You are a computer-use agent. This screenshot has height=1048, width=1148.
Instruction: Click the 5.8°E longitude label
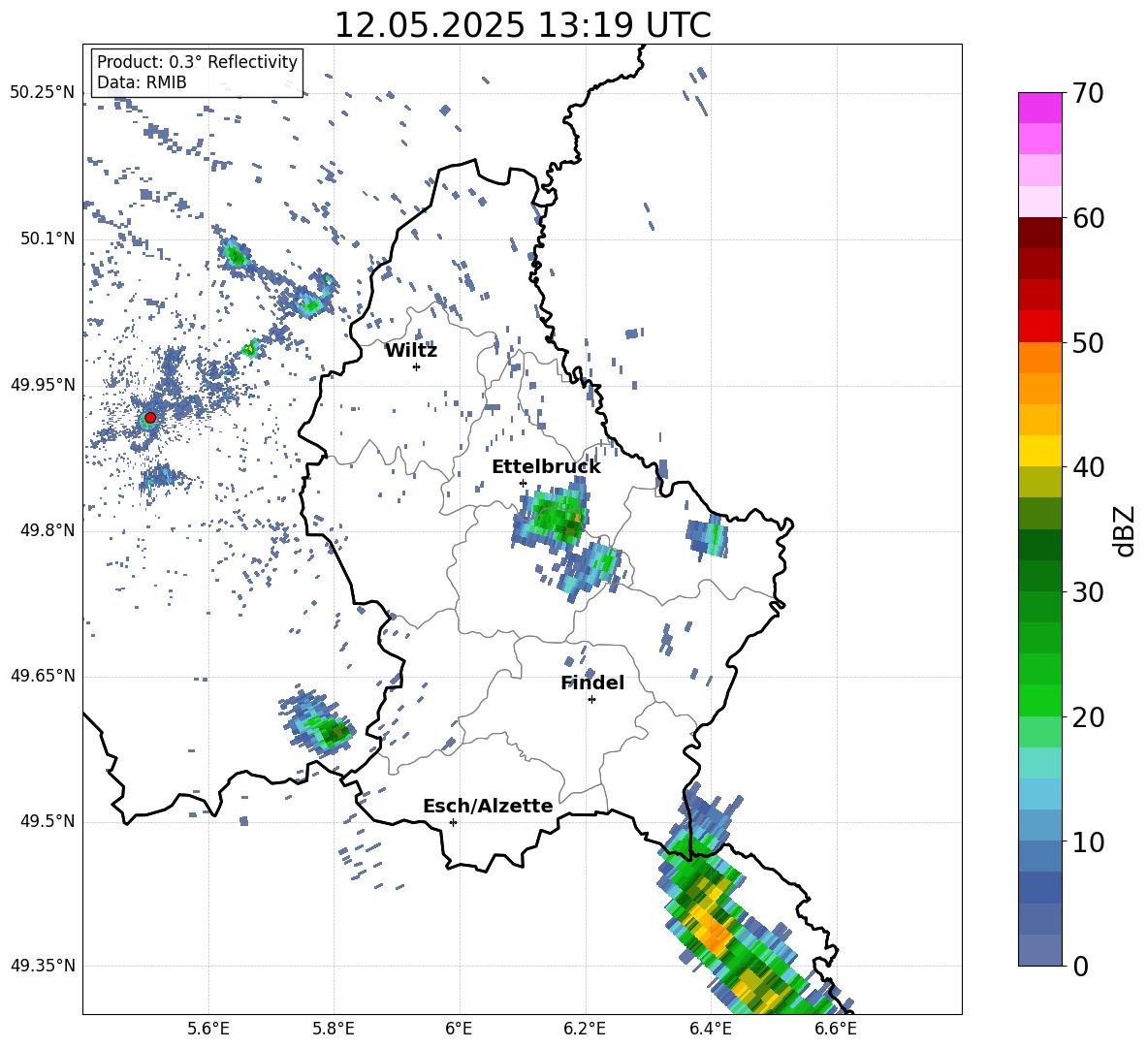(x=334, y=1029)
